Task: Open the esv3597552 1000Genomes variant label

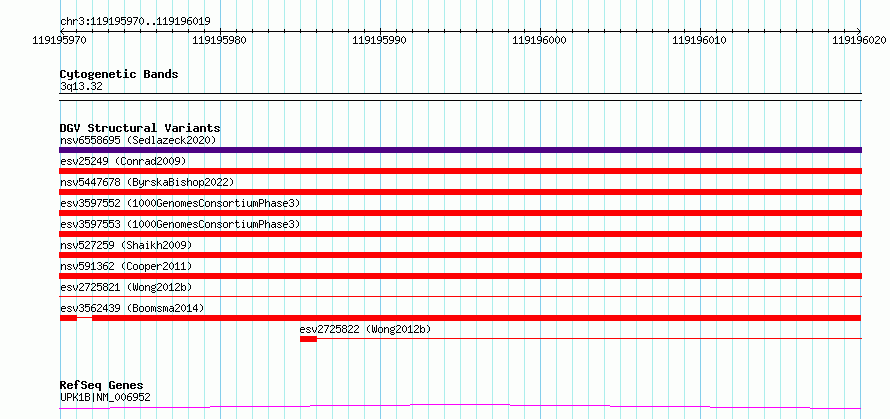Action: point(180,203)
